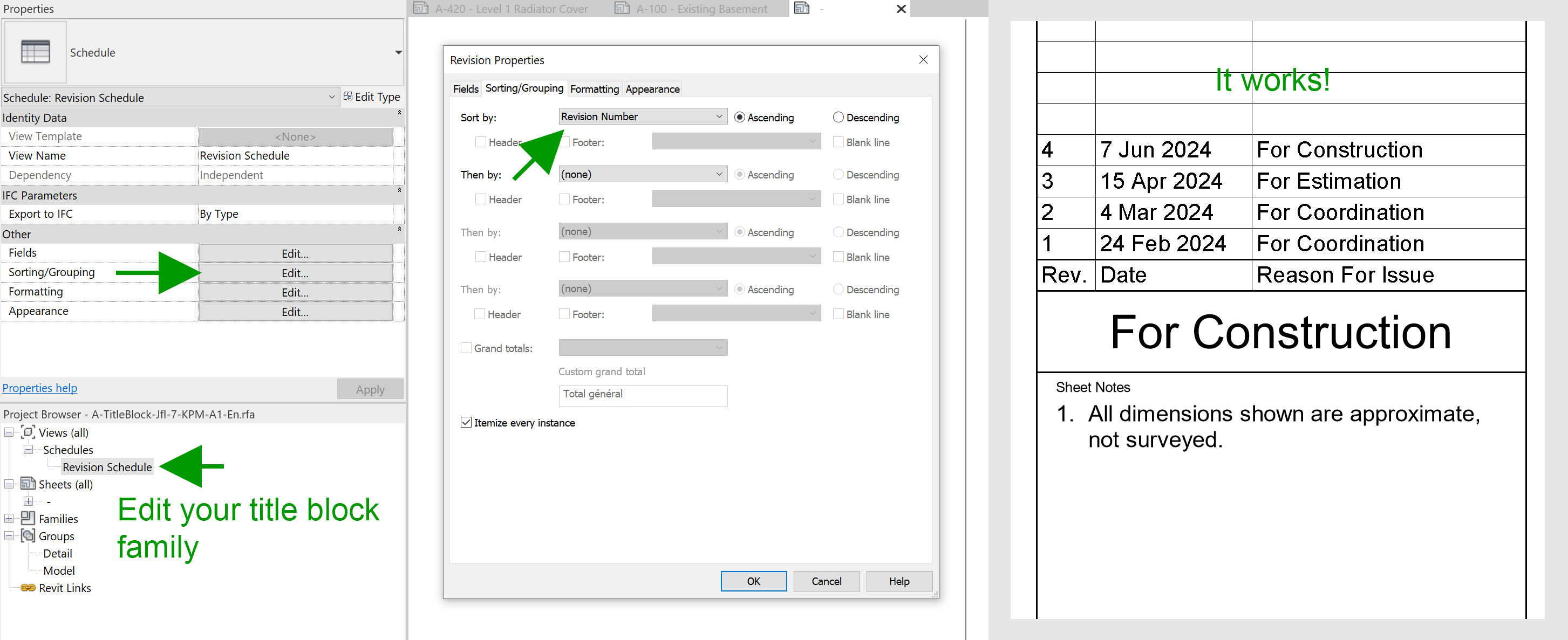The height and width of the screenshot is (640, 1568).
Task: Click the Groups icon in Project Browser
Action: [28, 536]
